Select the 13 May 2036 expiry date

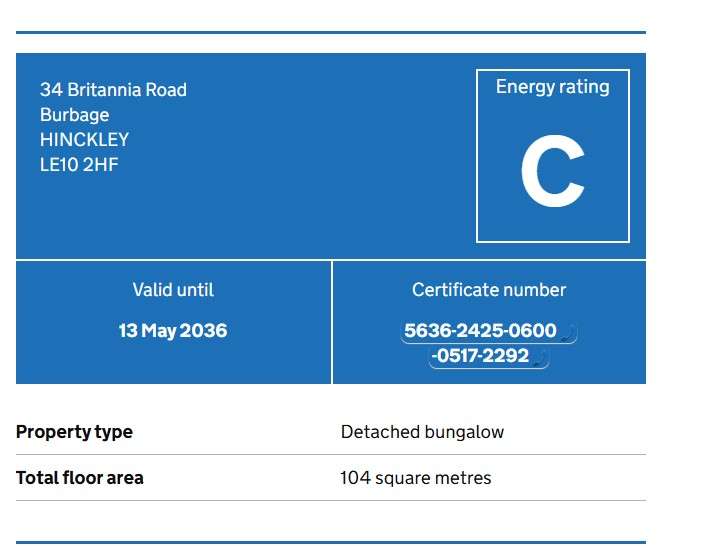point(173,331)
